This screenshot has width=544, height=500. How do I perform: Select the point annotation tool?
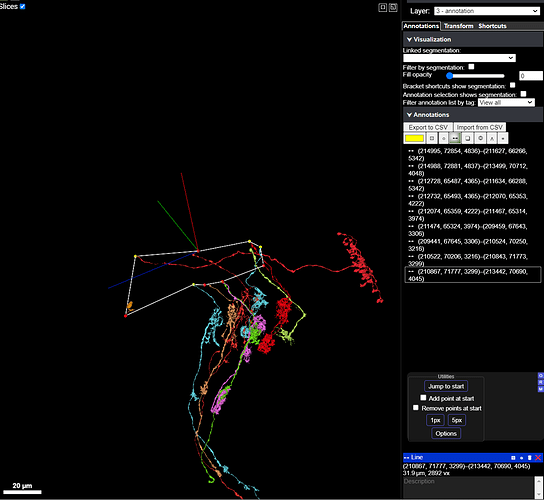point(443,138)
